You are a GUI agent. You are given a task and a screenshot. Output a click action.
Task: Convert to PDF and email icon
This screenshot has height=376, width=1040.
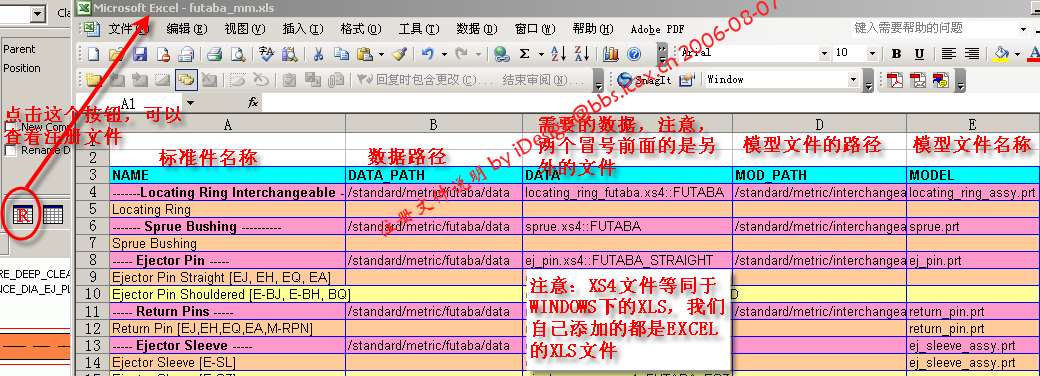919,80
